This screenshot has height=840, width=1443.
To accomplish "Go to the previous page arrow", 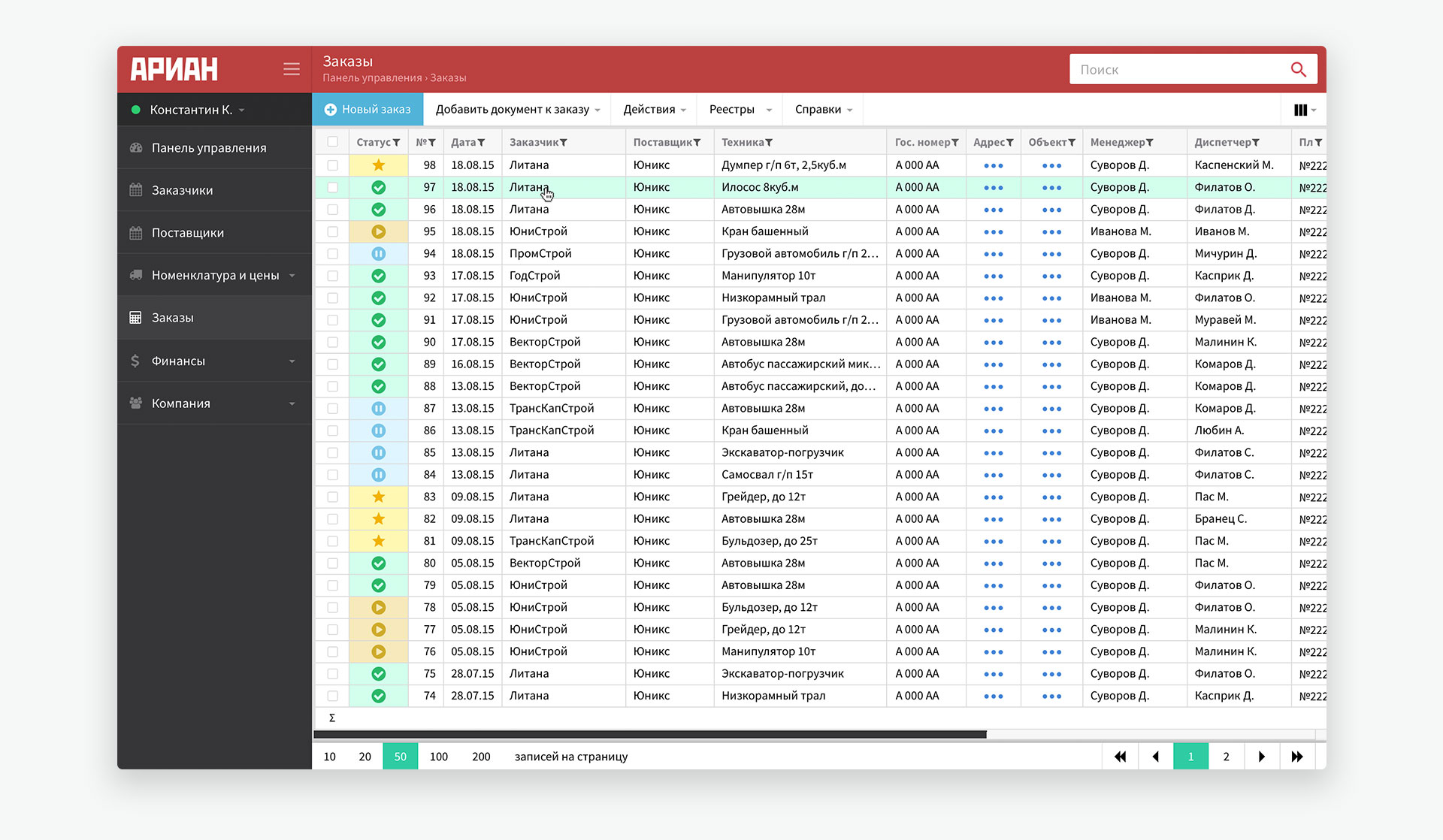I will click(1156, 757).
